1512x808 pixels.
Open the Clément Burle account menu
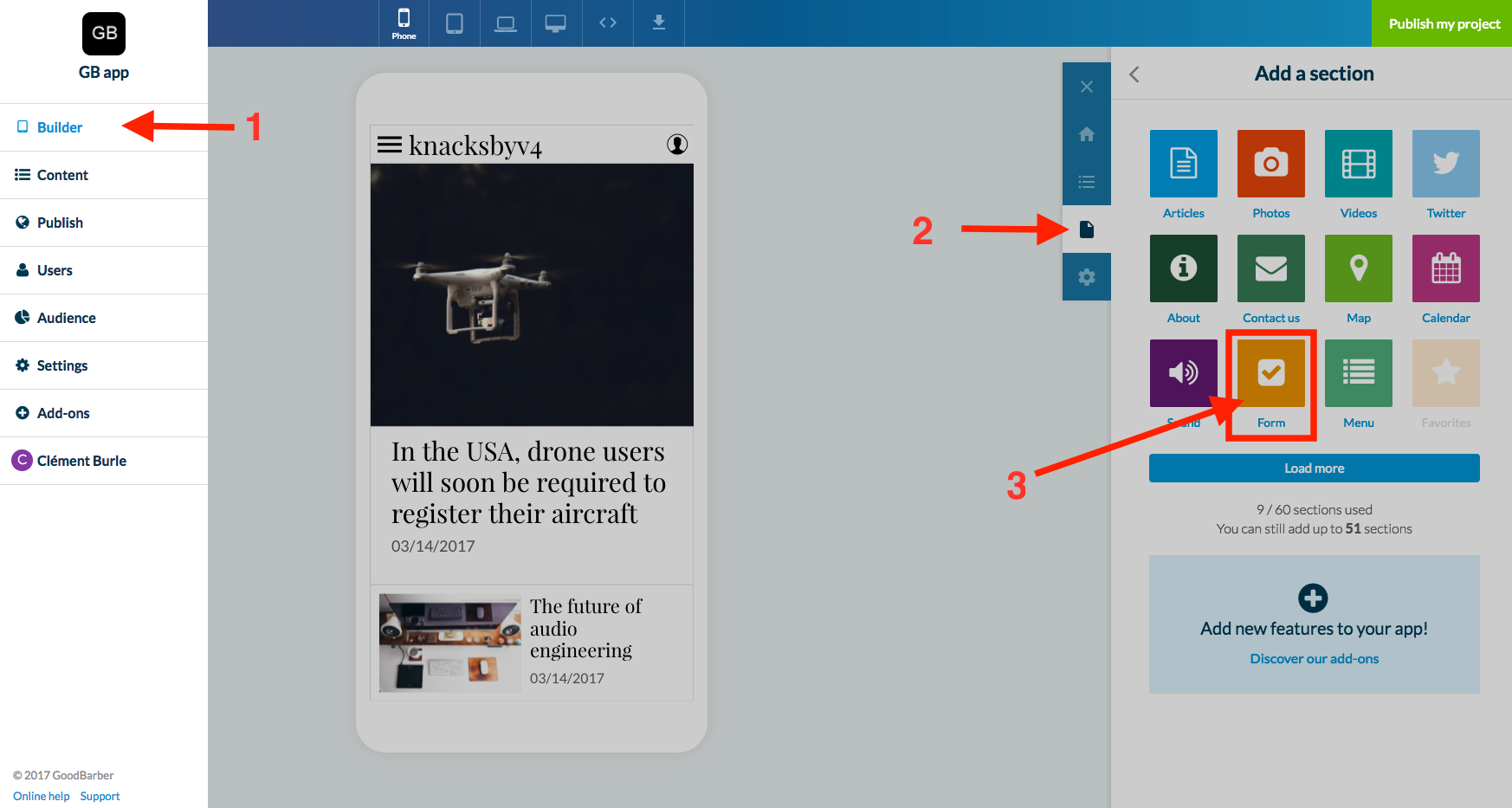click(x=81, y=461)
